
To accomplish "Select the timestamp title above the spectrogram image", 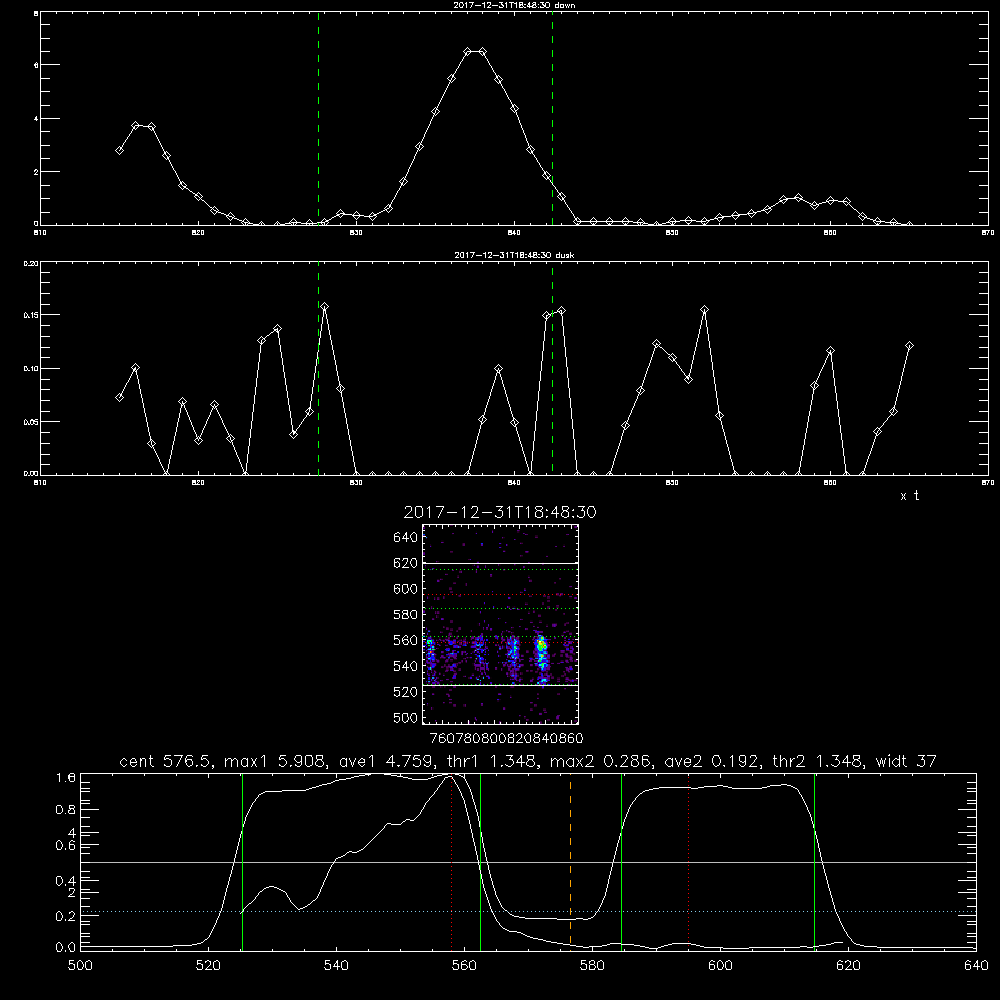I will tap(500, 512).
